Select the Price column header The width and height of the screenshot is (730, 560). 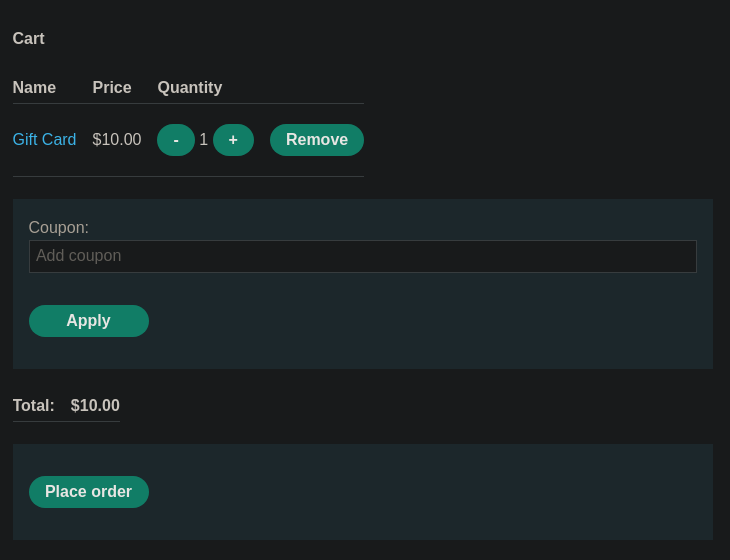tap(112, 87)
